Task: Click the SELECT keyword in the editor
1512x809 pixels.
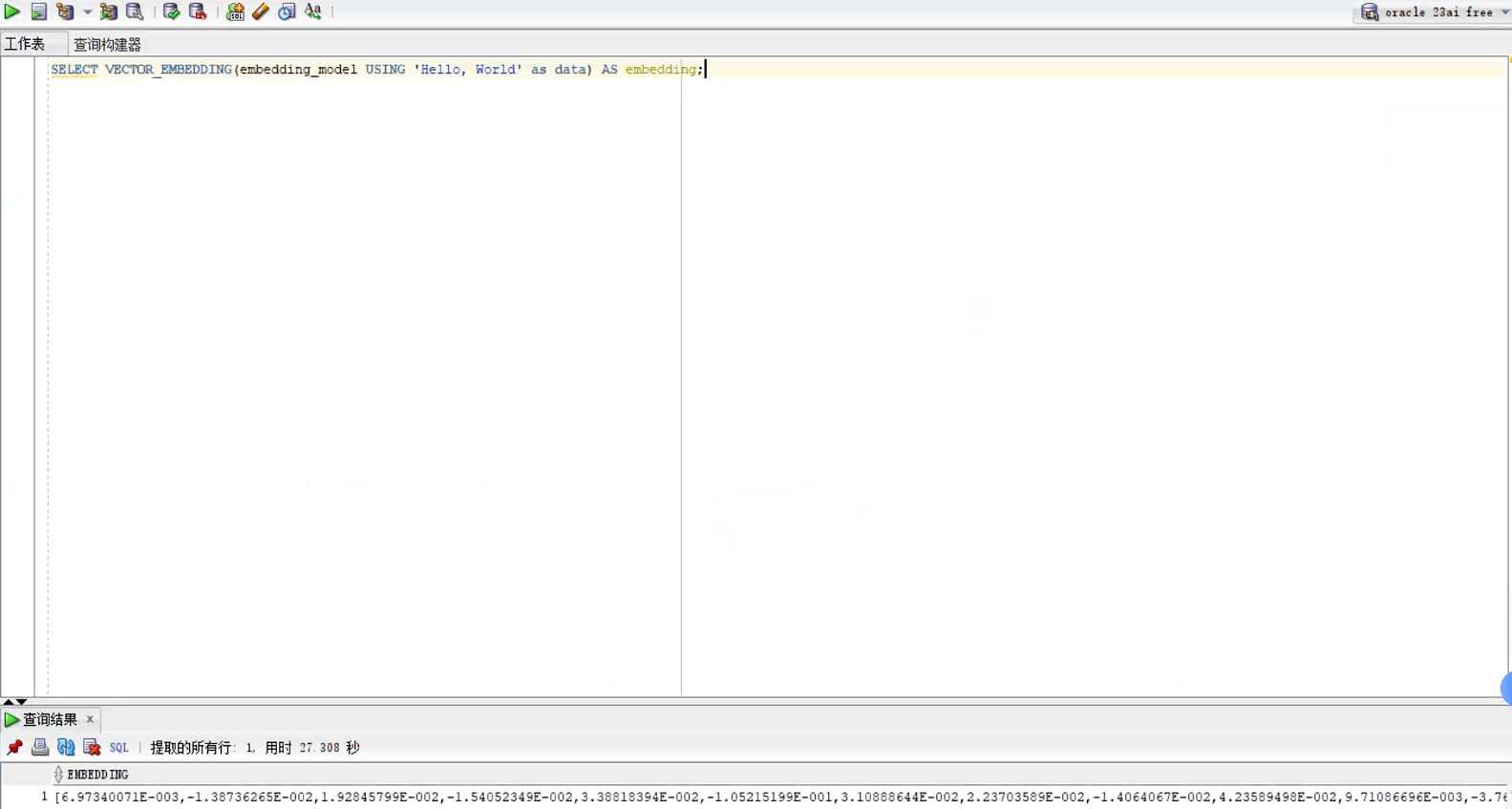Action: click(x=75, y=70)
